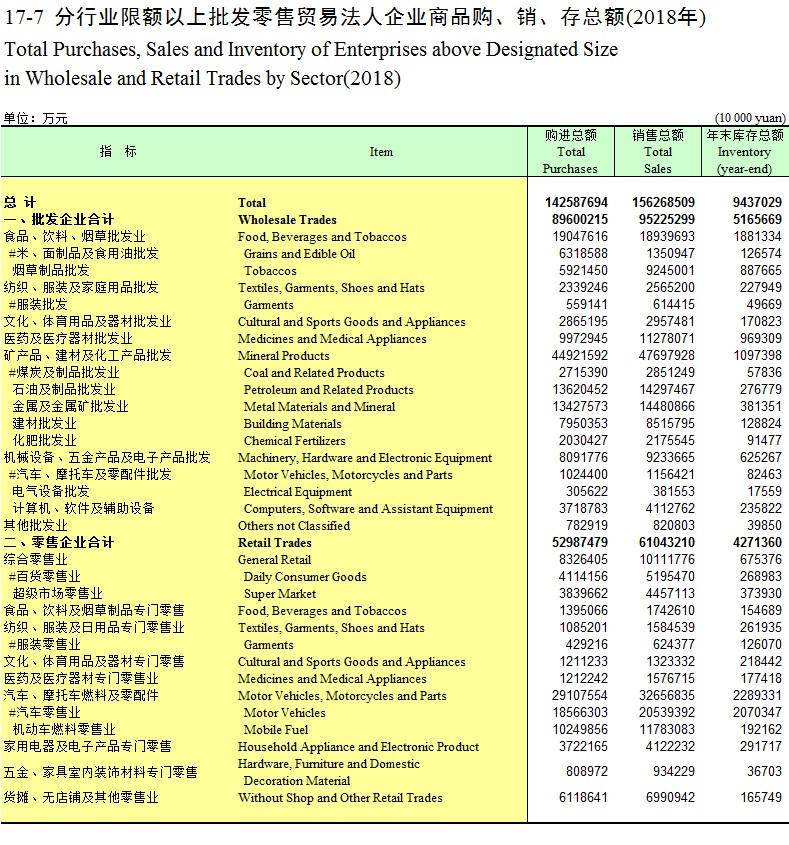Select the 'Mineral Products' row label
This screenshot has width=789, height=845.
(x=283, y=356)
